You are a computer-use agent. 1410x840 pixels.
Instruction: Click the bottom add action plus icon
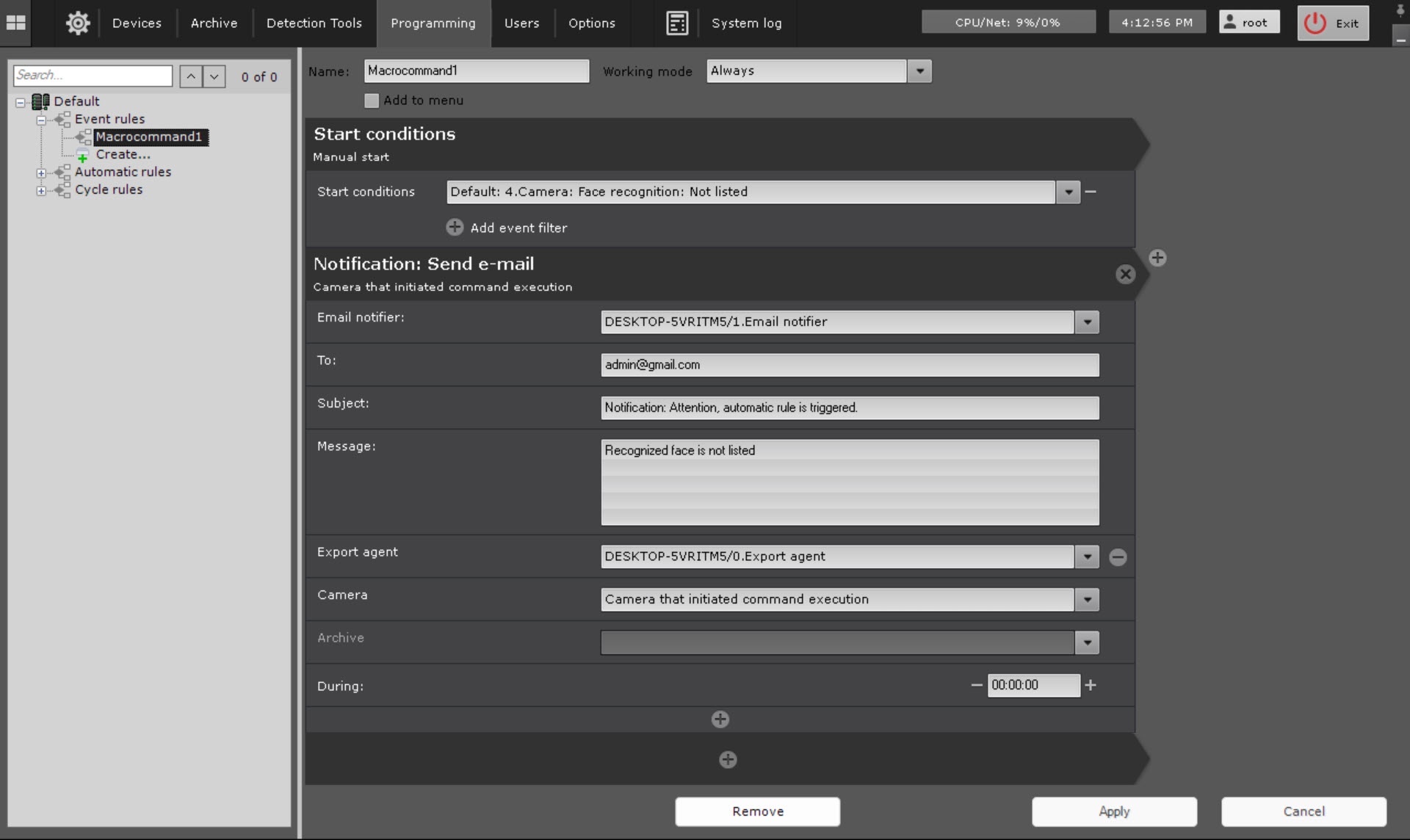(728, 760)
